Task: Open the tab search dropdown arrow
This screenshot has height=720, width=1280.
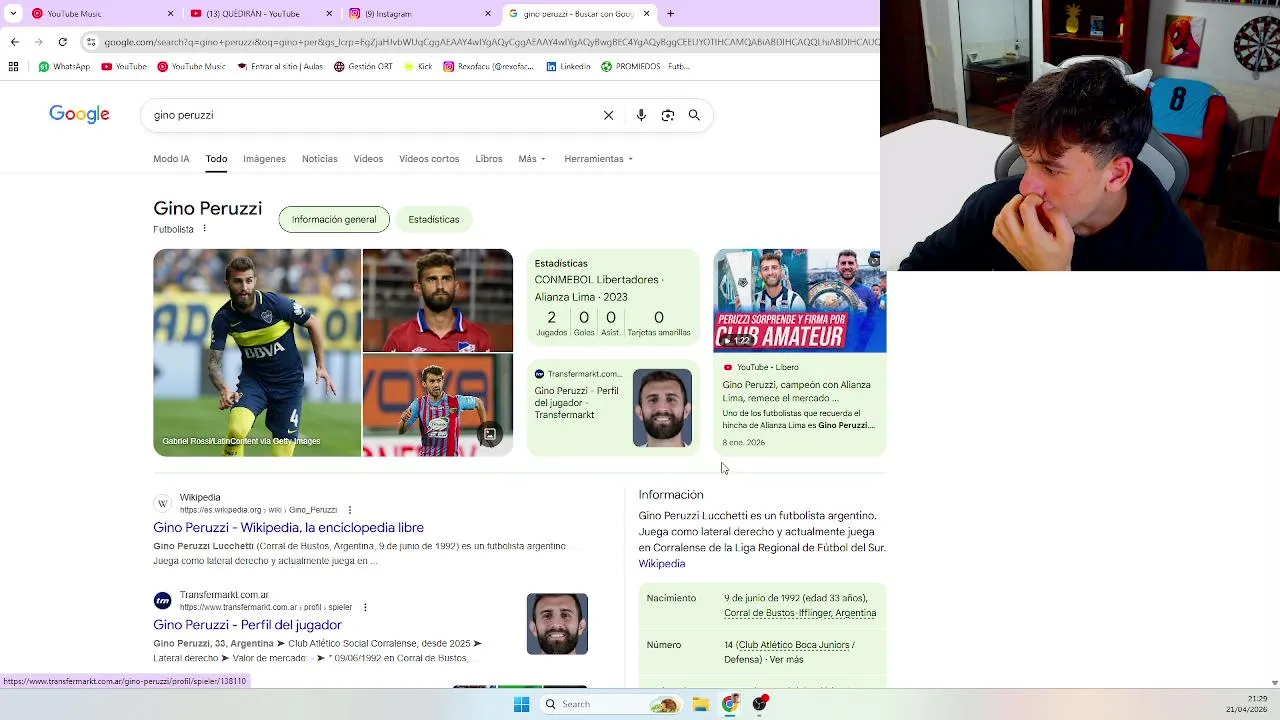Action: click(x=13, y=14)
